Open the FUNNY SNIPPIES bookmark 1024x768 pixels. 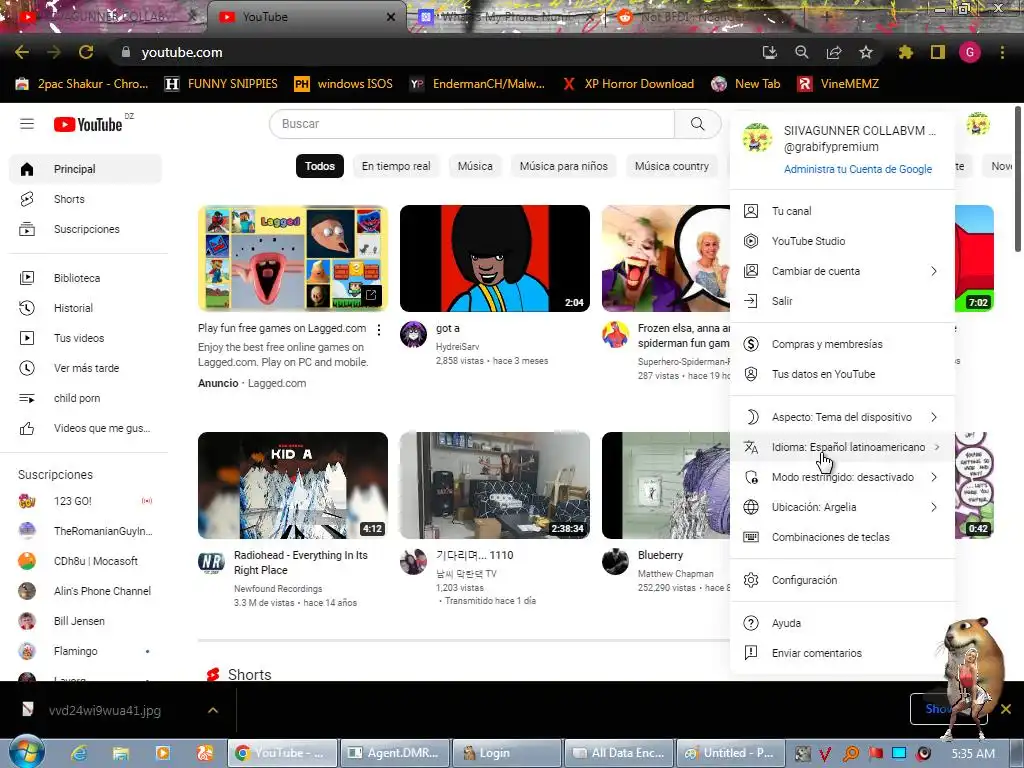(x=221, y=84)
